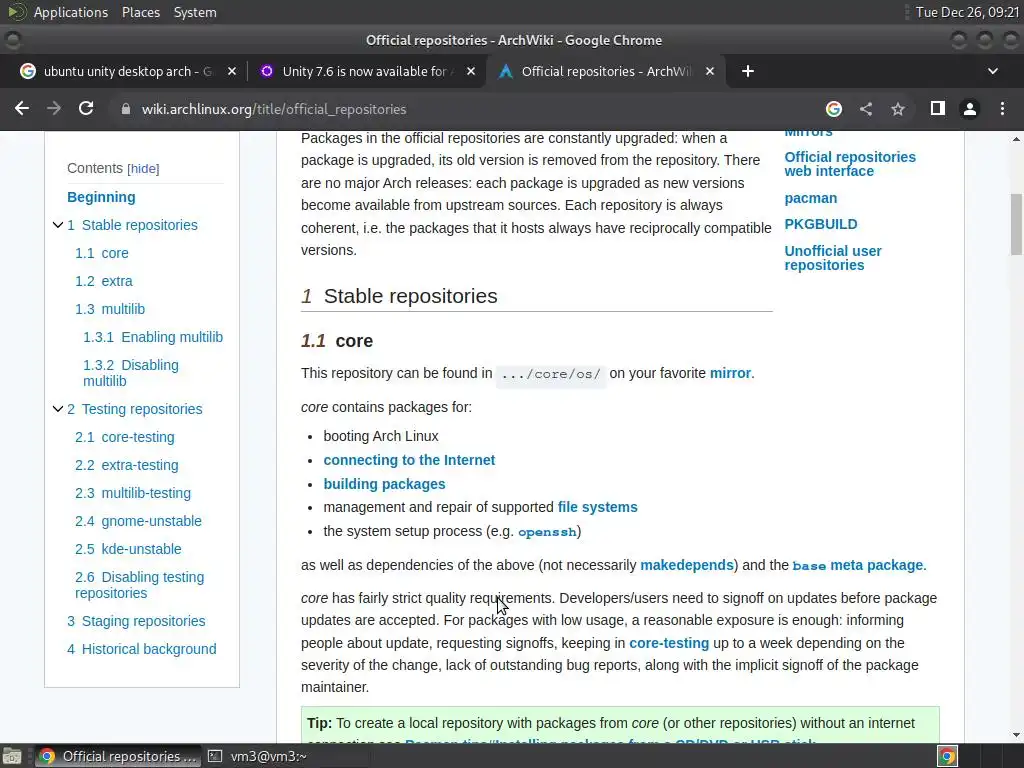Open connecting to the Internet link
1024x768 pixels.
coord(409,460)
